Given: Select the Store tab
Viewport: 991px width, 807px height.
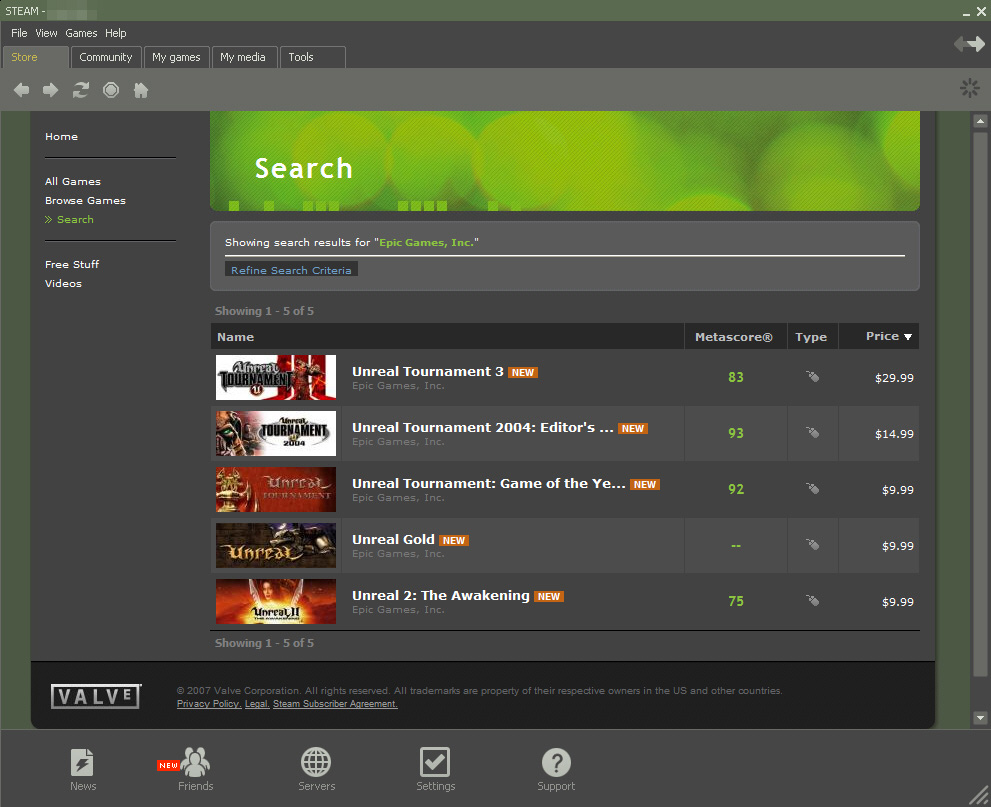Looking at the screenshot, I should [x=35, y=57].
